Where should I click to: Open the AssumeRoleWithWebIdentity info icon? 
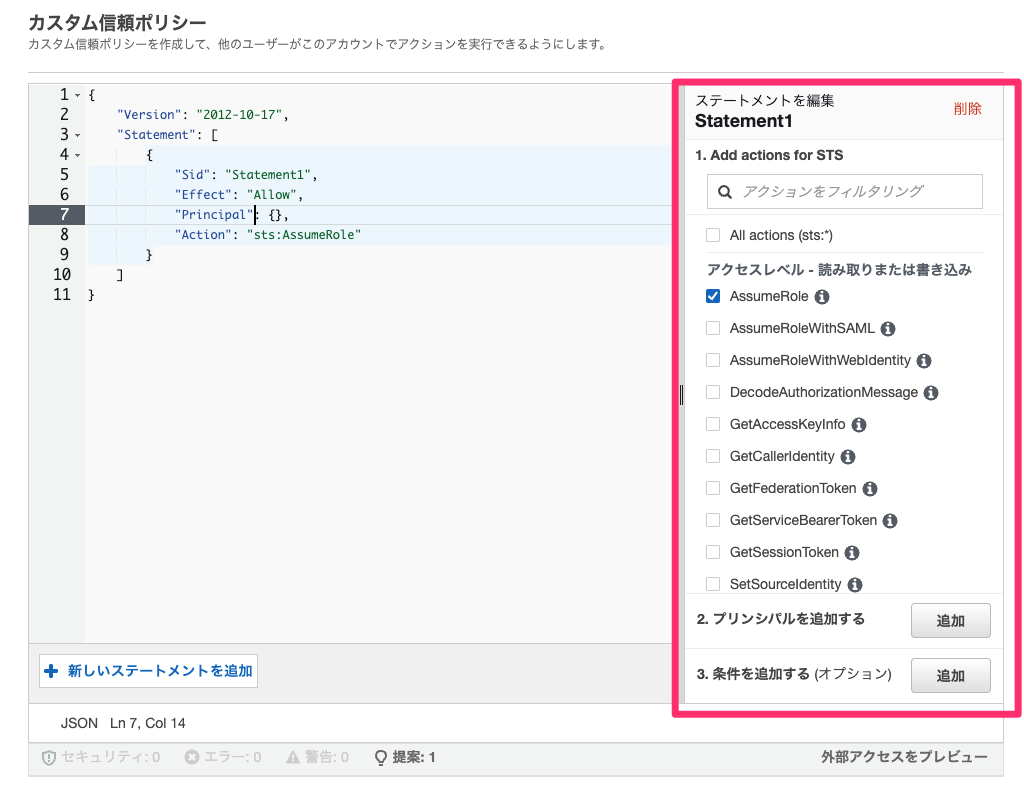[x=923, y=361]
